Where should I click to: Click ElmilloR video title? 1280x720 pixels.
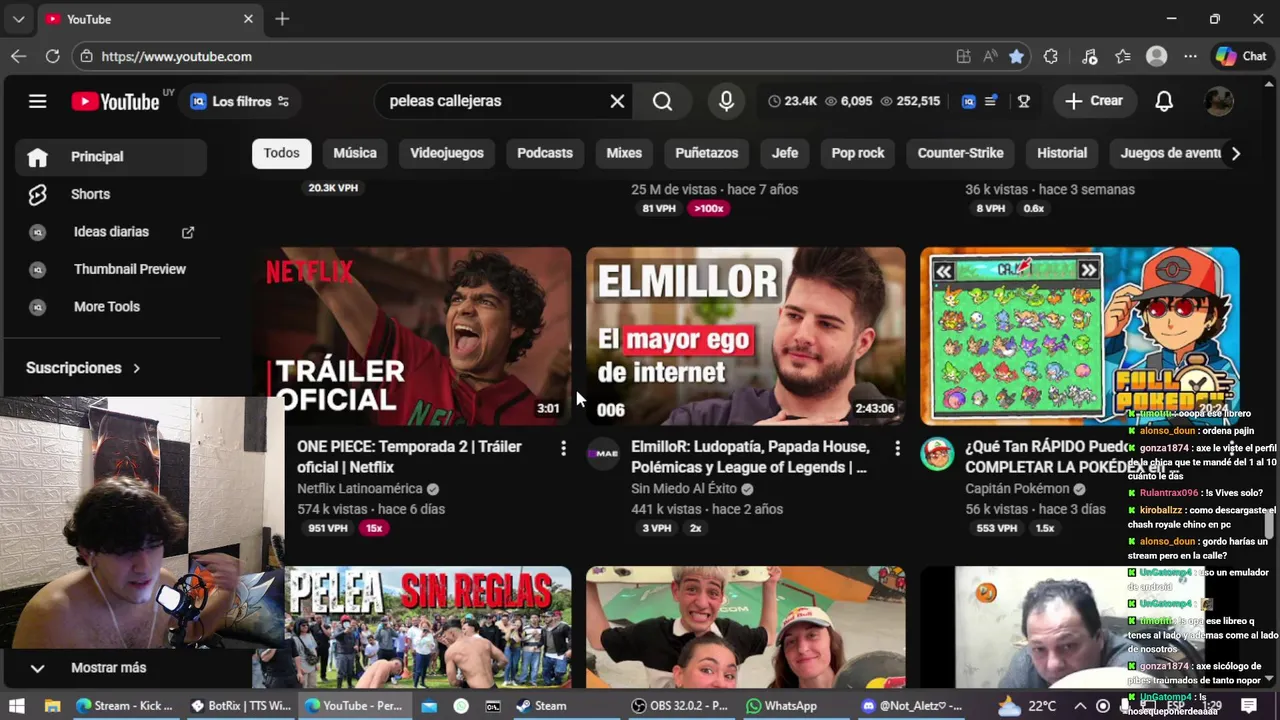(750, 457)
